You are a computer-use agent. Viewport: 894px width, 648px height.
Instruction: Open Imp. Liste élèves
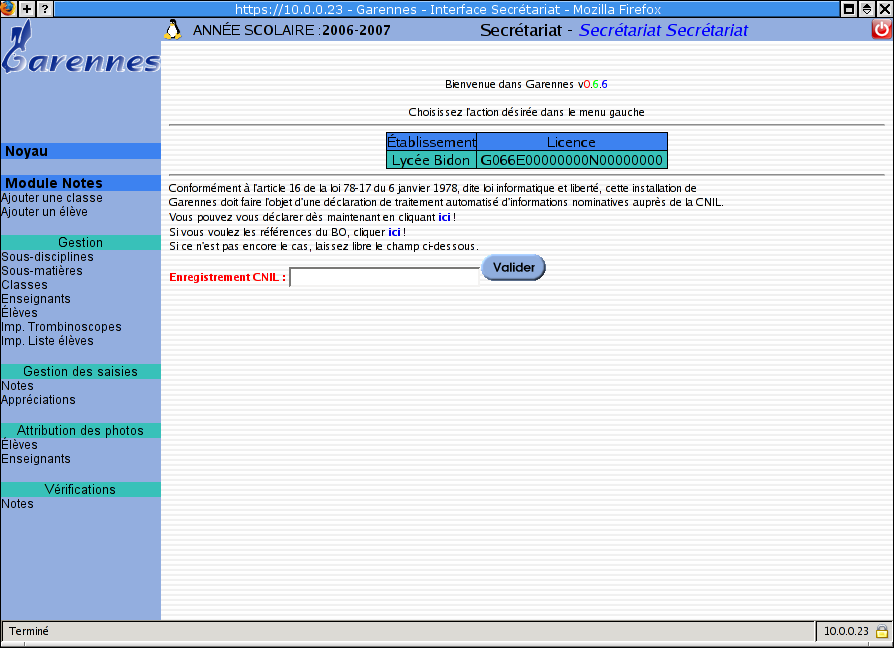click(48, 341)
